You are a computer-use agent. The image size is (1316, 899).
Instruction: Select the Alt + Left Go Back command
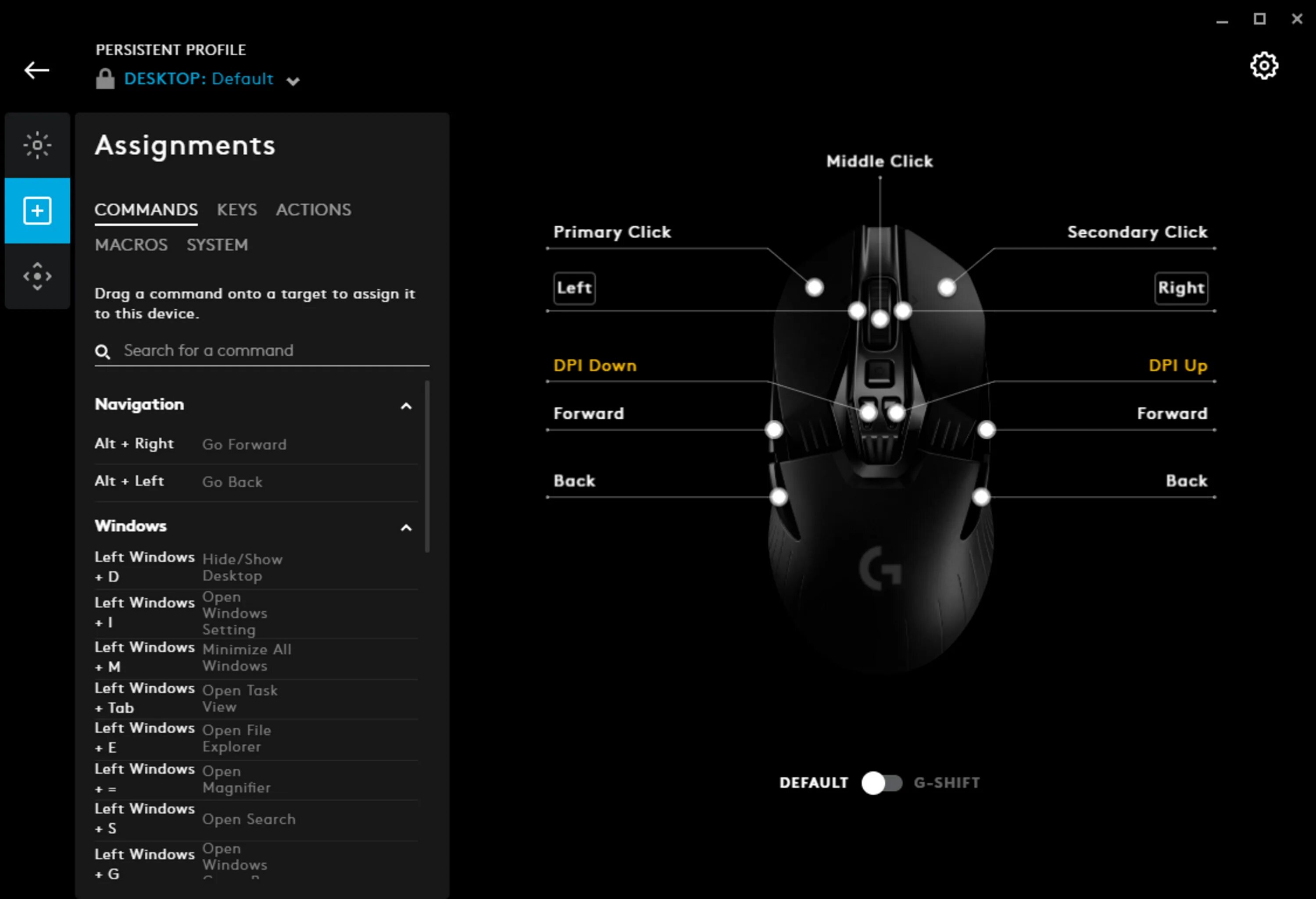[256, 482]
